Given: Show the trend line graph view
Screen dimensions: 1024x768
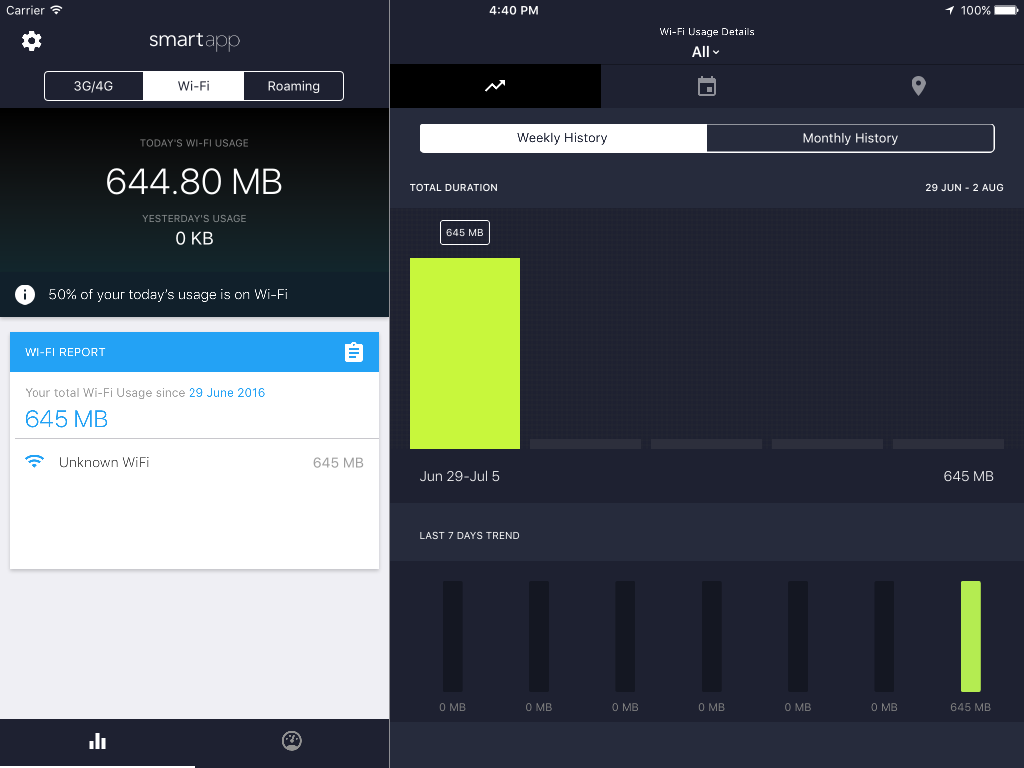Looking at the screenshot, I should (495, 86).
